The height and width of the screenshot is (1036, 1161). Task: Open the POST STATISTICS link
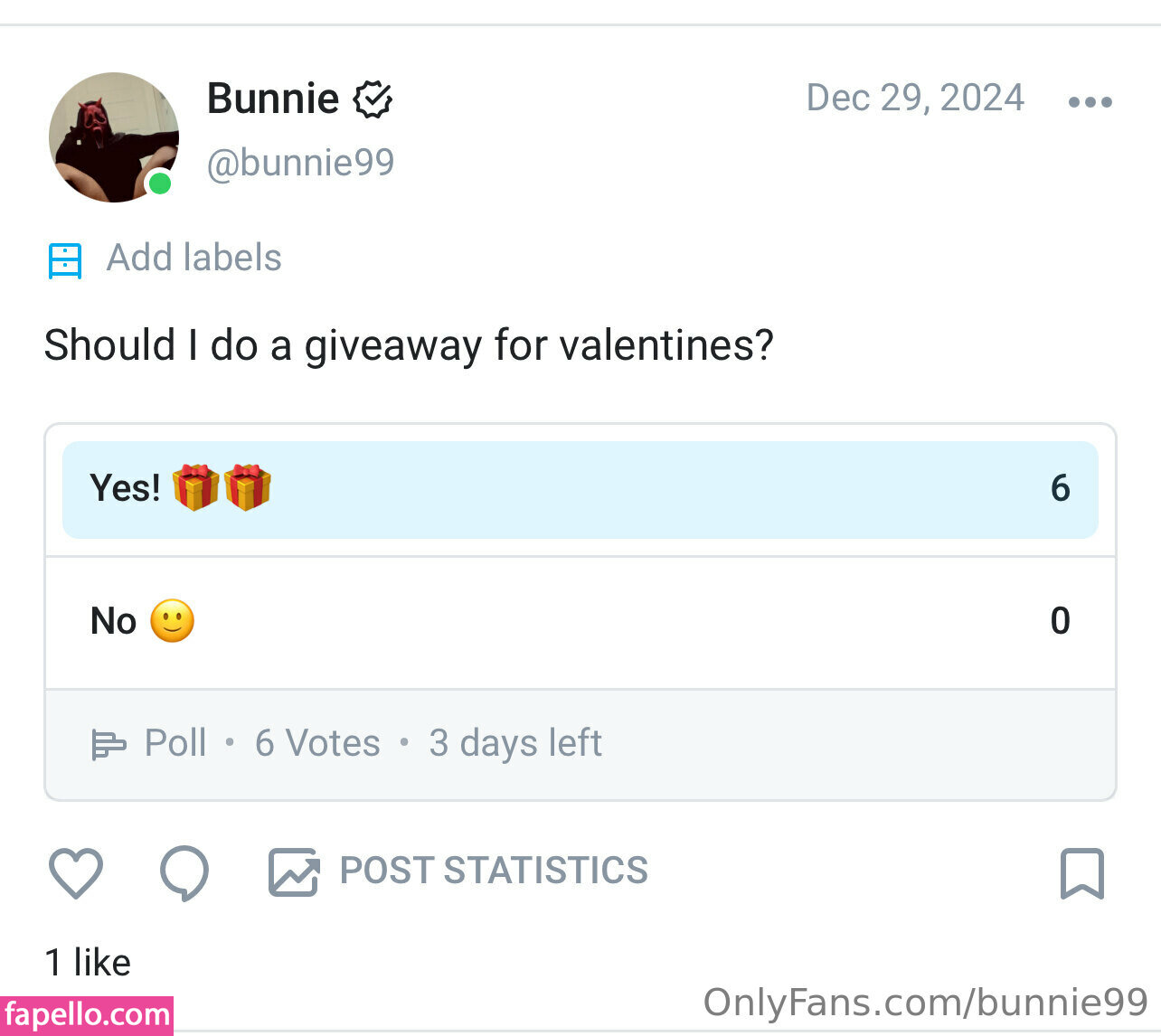[494, 871]
